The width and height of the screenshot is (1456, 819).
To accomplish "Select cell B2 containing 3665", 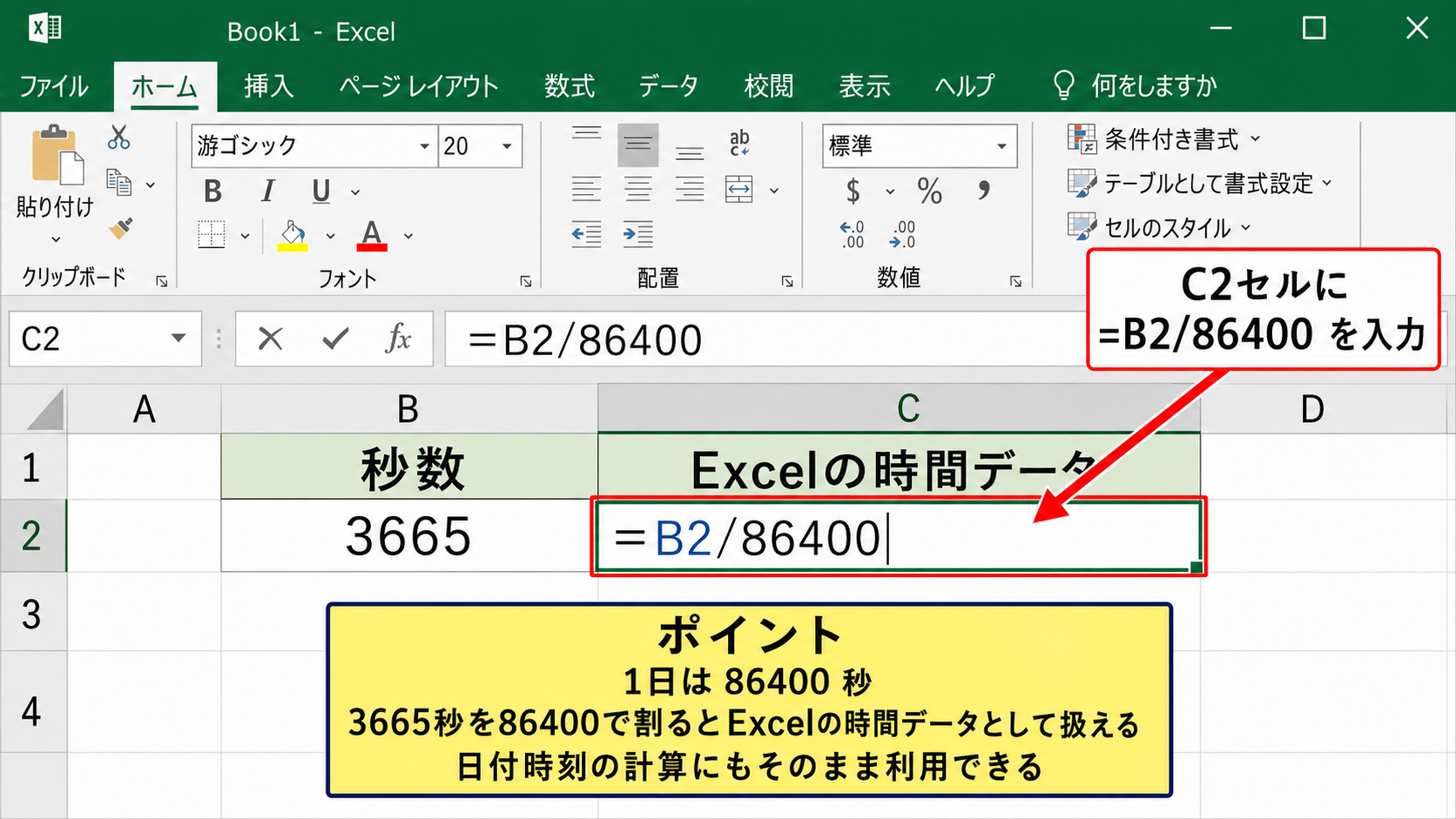I will [x=409, y=535].
